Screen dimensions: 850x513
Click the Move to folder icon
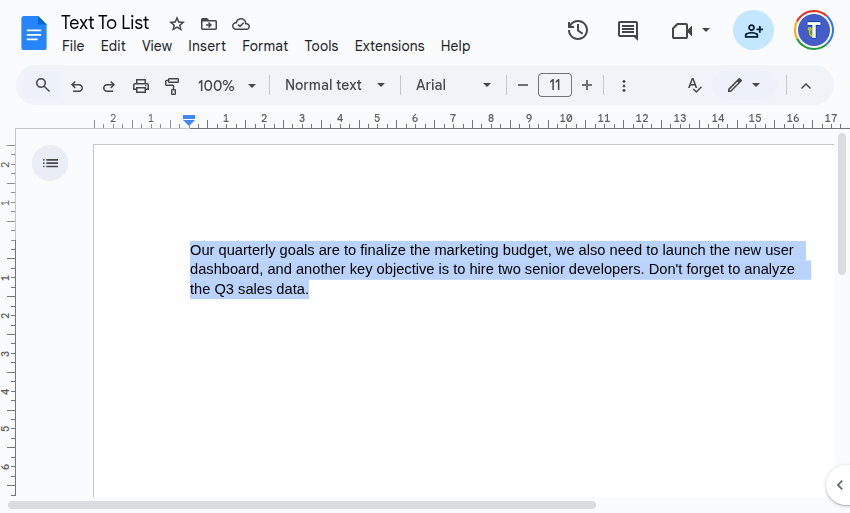click(209, 24)
